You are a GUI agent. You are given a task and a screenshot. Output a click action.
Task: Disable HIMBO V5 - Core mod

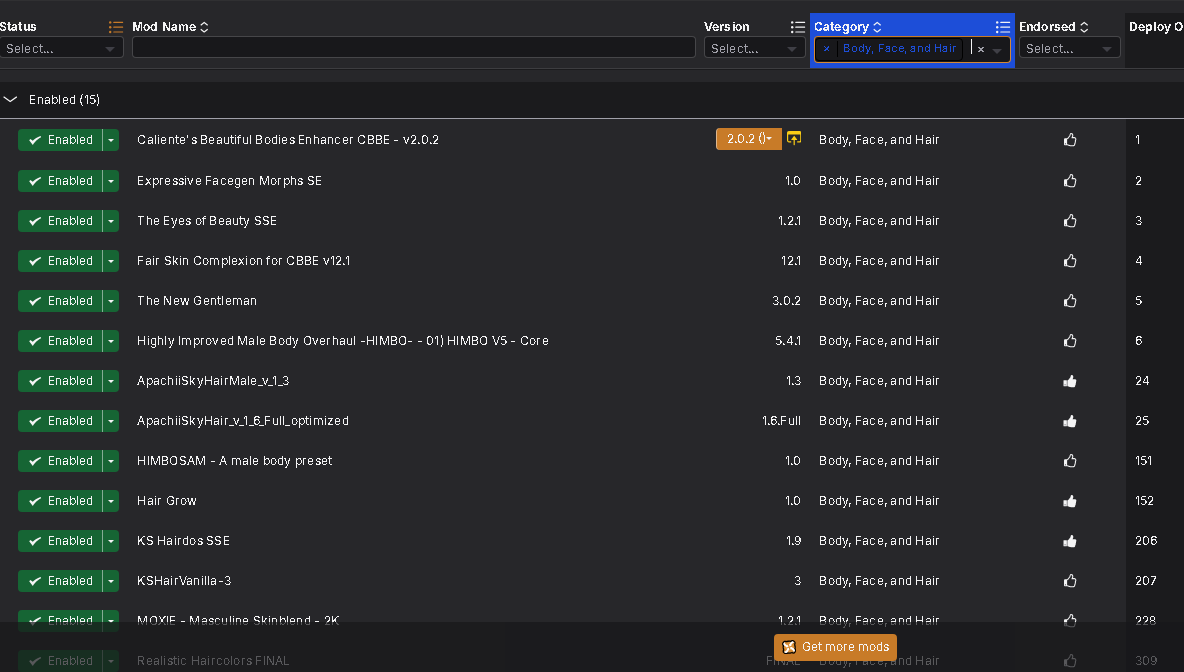click(60, 341)
